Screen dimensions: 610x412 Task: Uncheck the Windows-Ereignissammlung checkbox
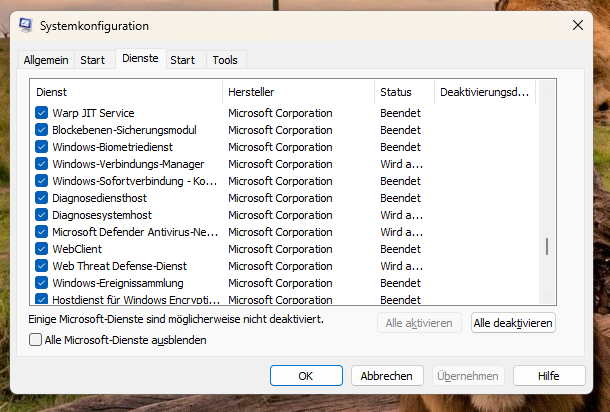pos(42,283)
